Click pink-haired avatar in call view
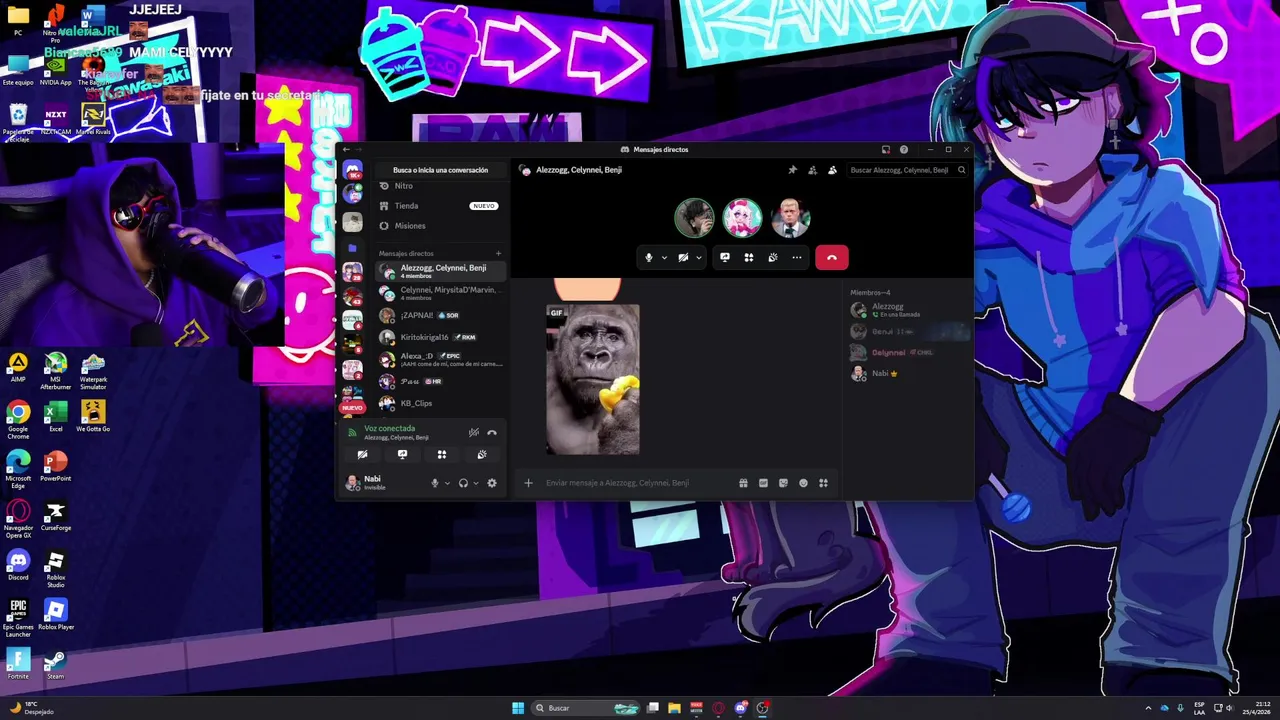The image size is (1280, 720). [742, 218]
